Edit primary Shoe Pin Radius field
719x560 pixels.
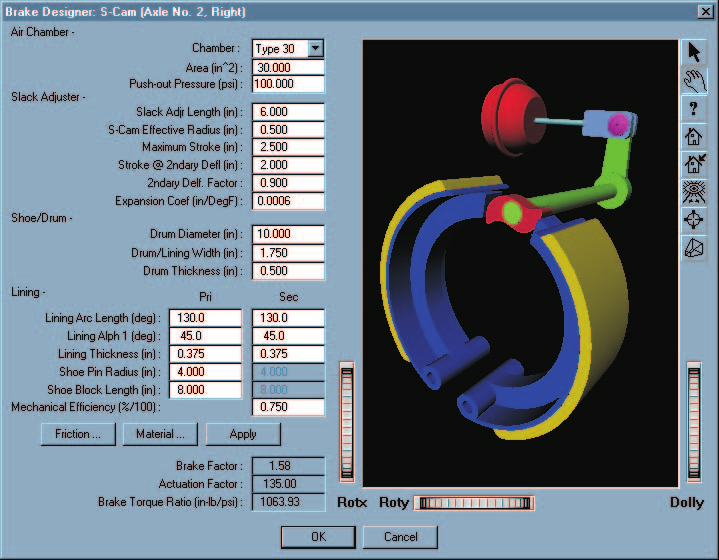pyautogui.click(x=205, y=372)
